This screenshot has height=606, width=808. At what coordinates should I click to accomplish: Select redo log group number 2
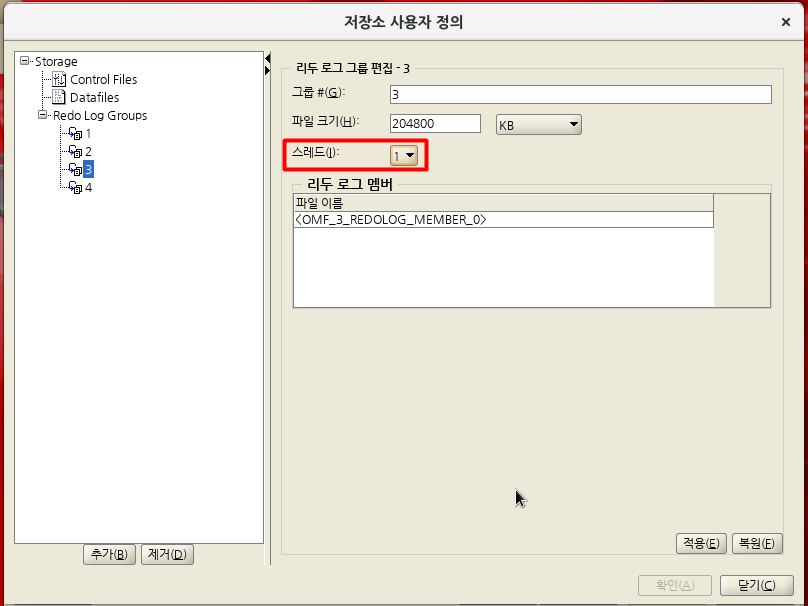click(89, 152)
